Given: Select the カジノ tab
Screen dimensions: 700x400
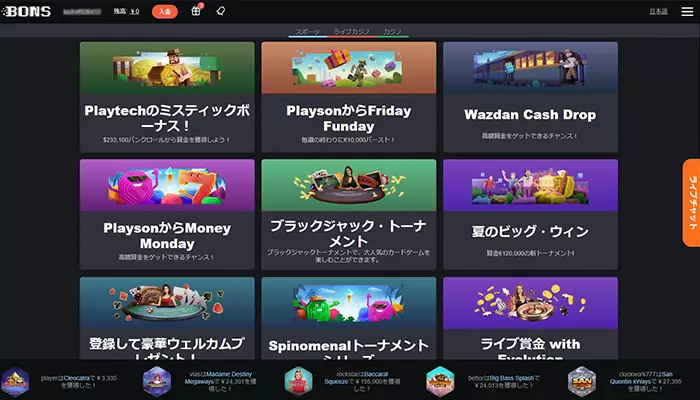Looking at the screenshot, I should coord(392,32).
